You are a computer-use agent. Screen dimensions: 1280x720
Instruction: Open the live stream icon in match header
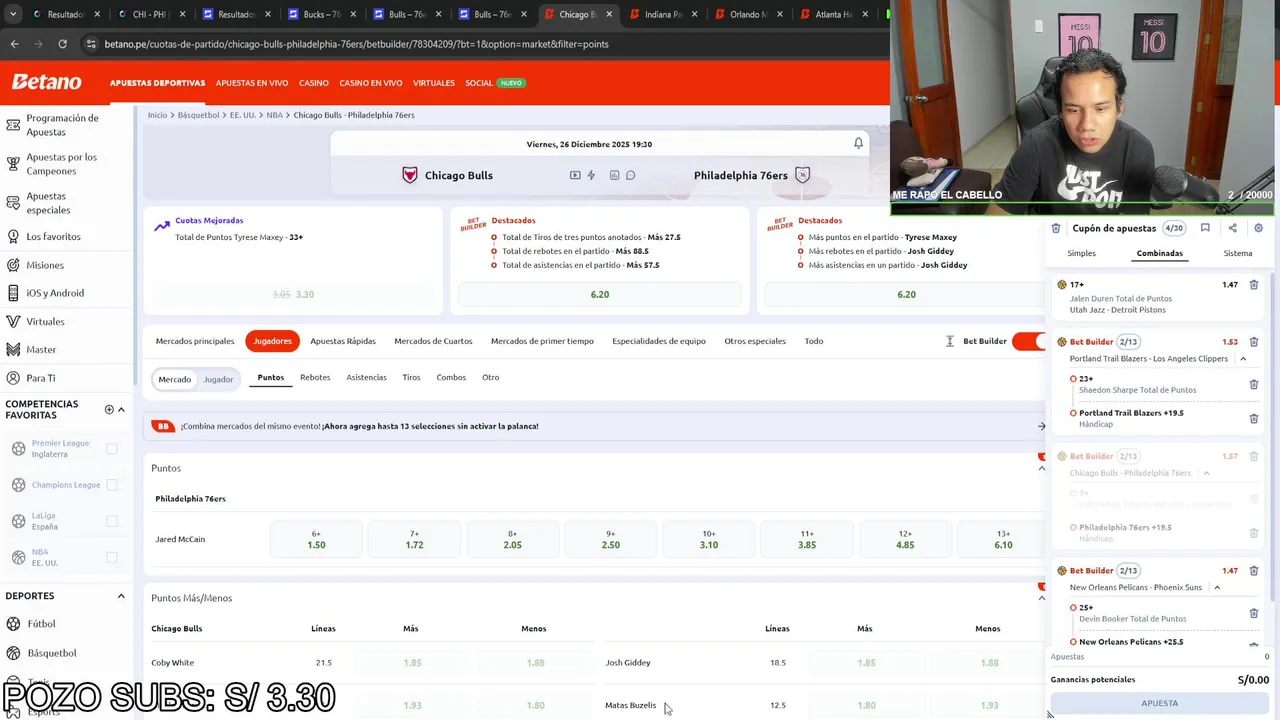tap(575, 175)
